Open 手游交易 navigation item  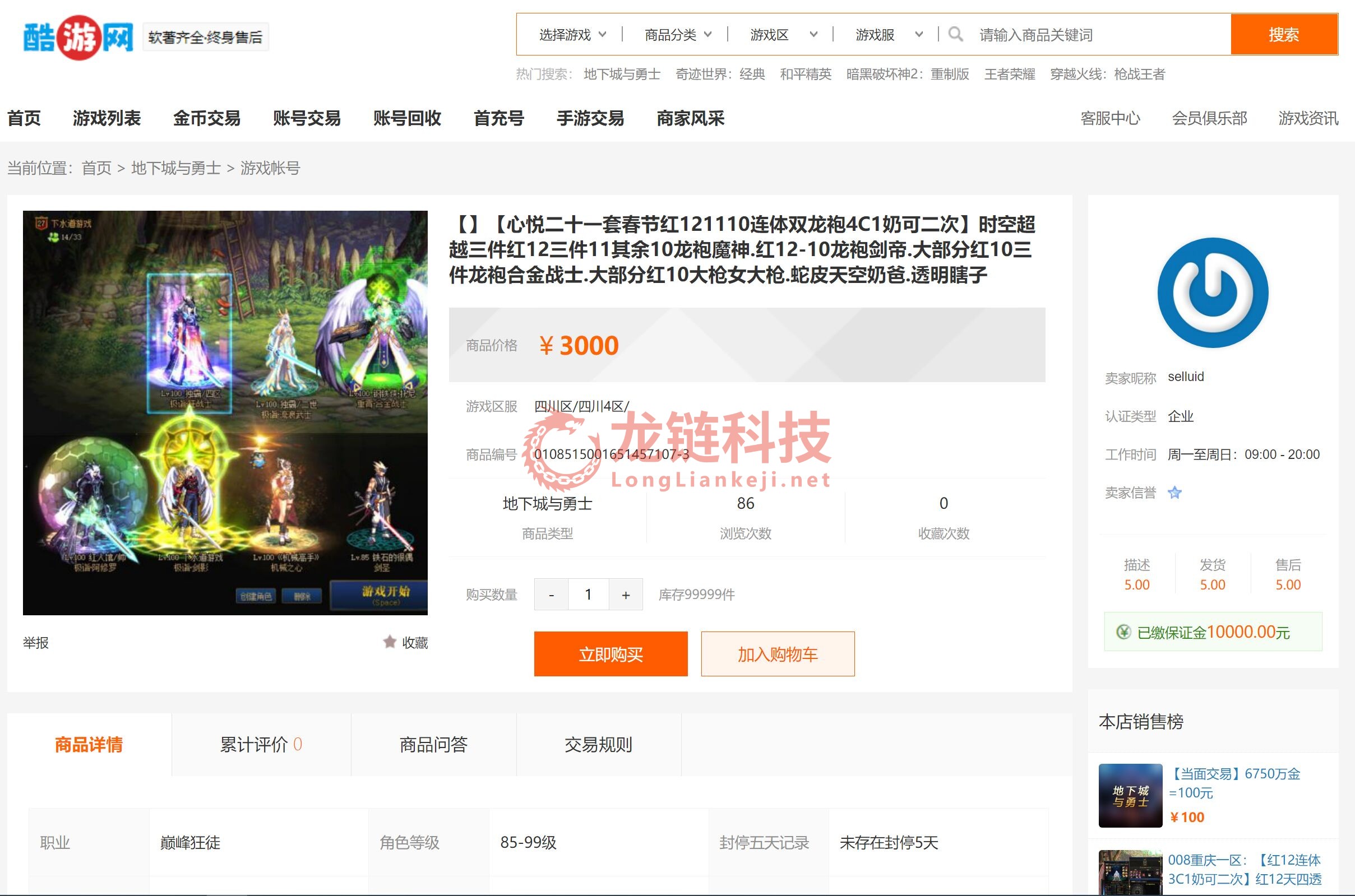pyautogui.click(x=590, y=118)
